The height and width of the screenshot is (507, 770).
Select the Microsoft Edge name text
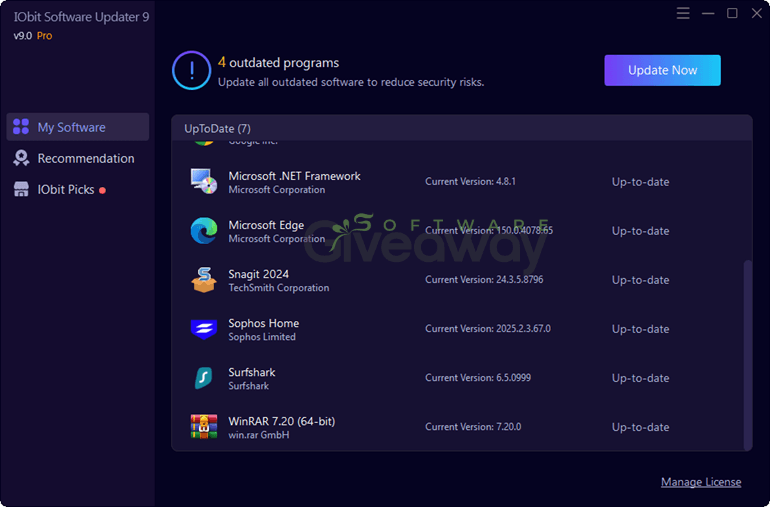click(266, 225)
